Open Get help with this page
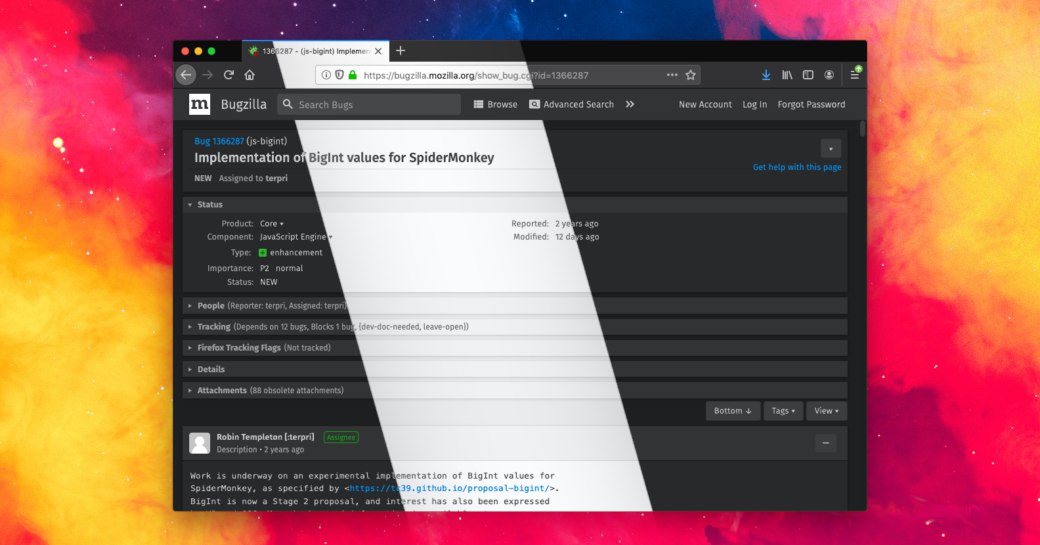 pyautogui.click(x=797, y=167)
